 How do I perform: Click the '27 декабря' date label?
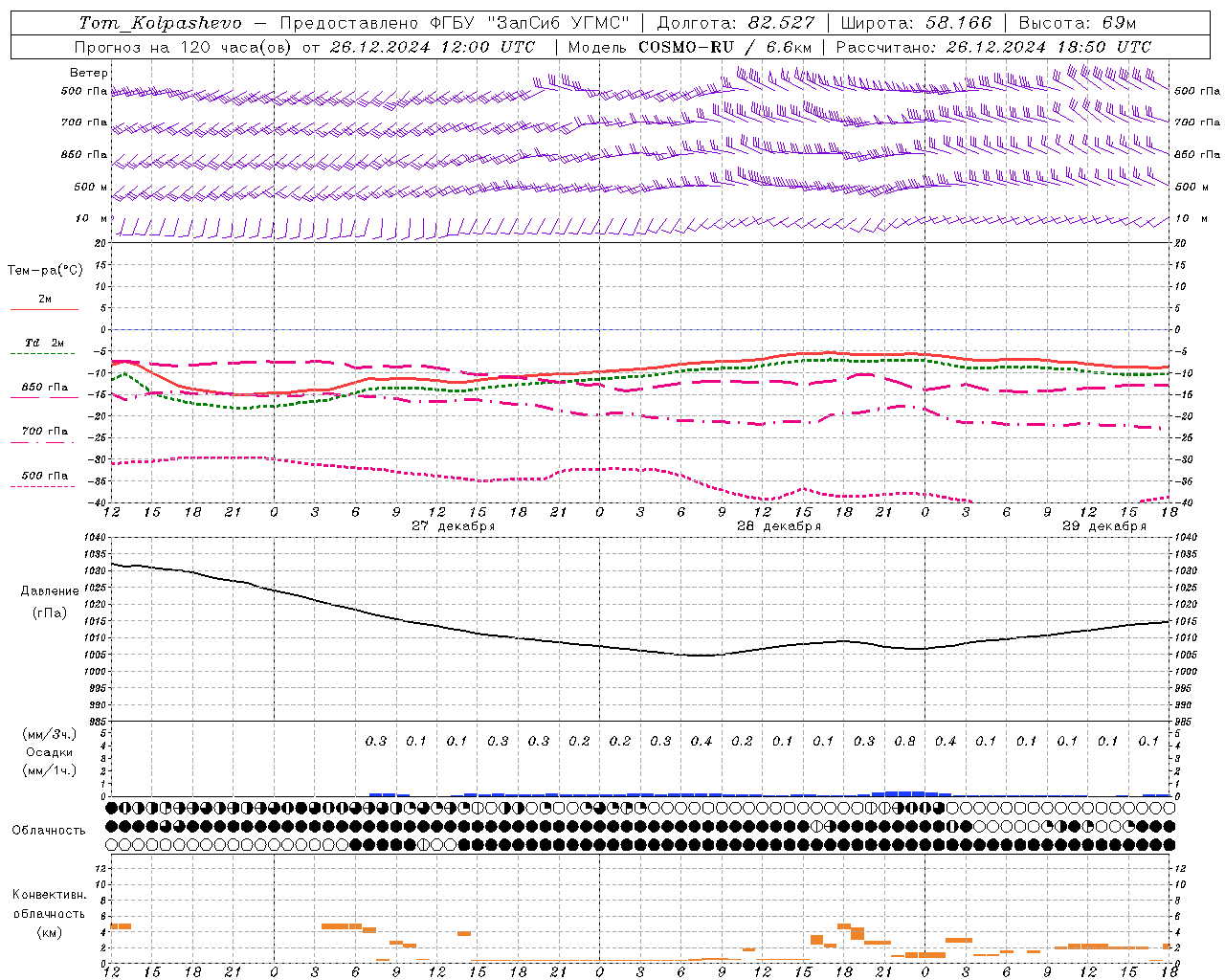(x=454, y=526)
